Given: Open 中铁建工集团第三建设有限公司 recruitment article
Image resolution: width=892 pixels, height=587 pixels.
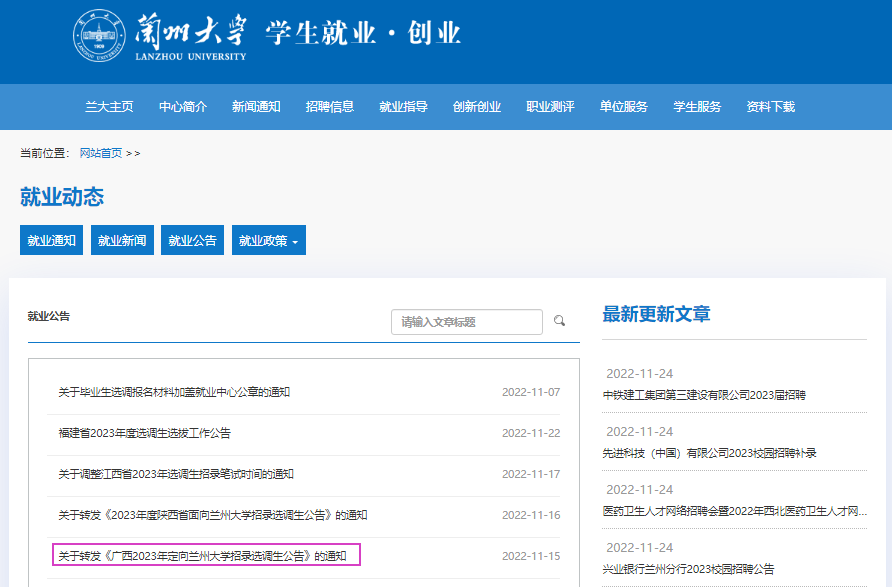Looking at the screenshot, I should 704,395.
